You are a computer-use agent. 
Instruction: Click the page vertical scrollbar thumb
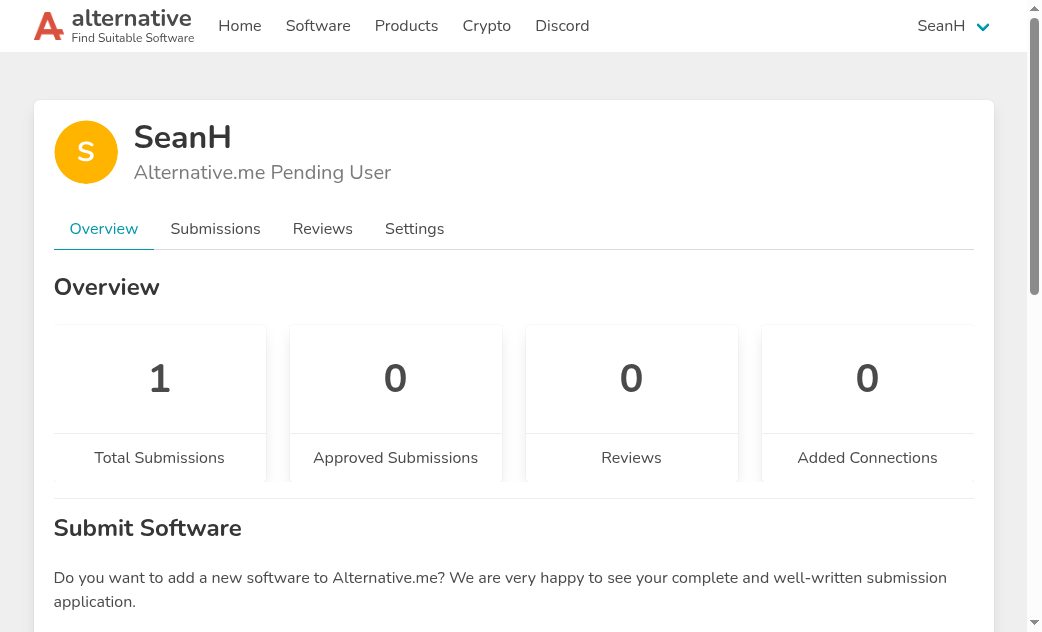(x=1034, y=156)
